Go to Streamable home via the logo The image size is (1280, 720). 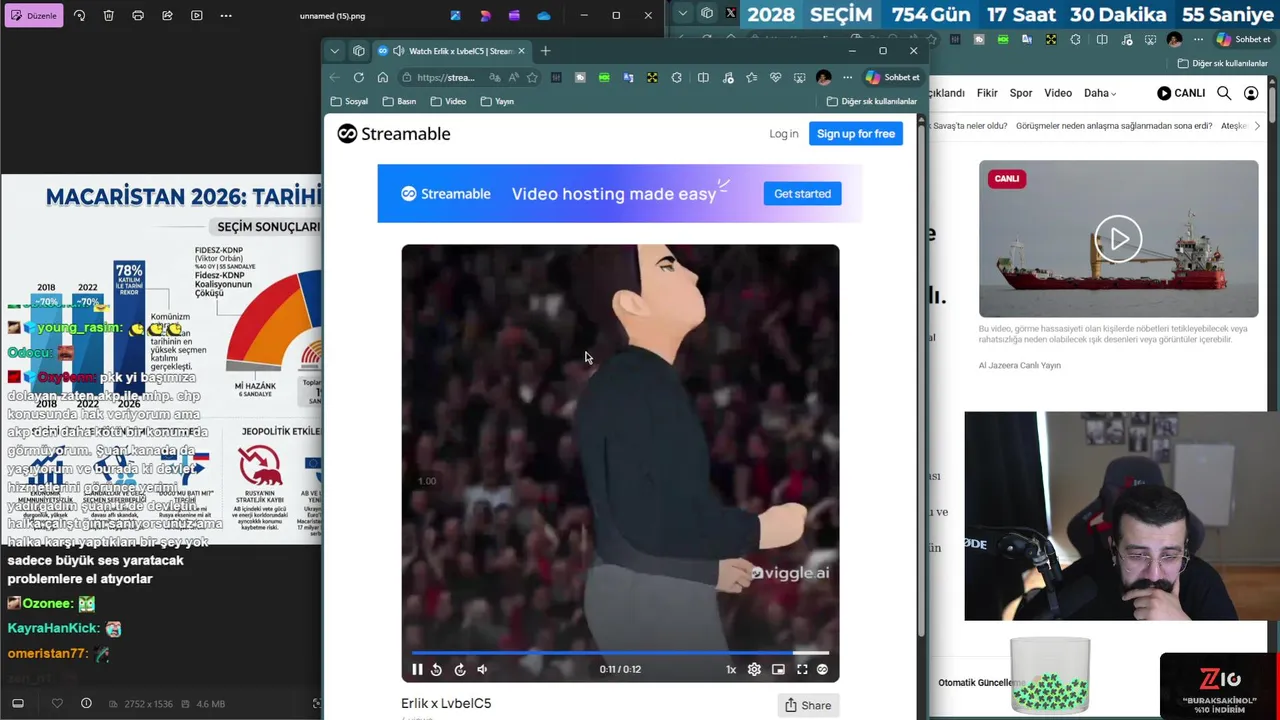coord(394,134)
